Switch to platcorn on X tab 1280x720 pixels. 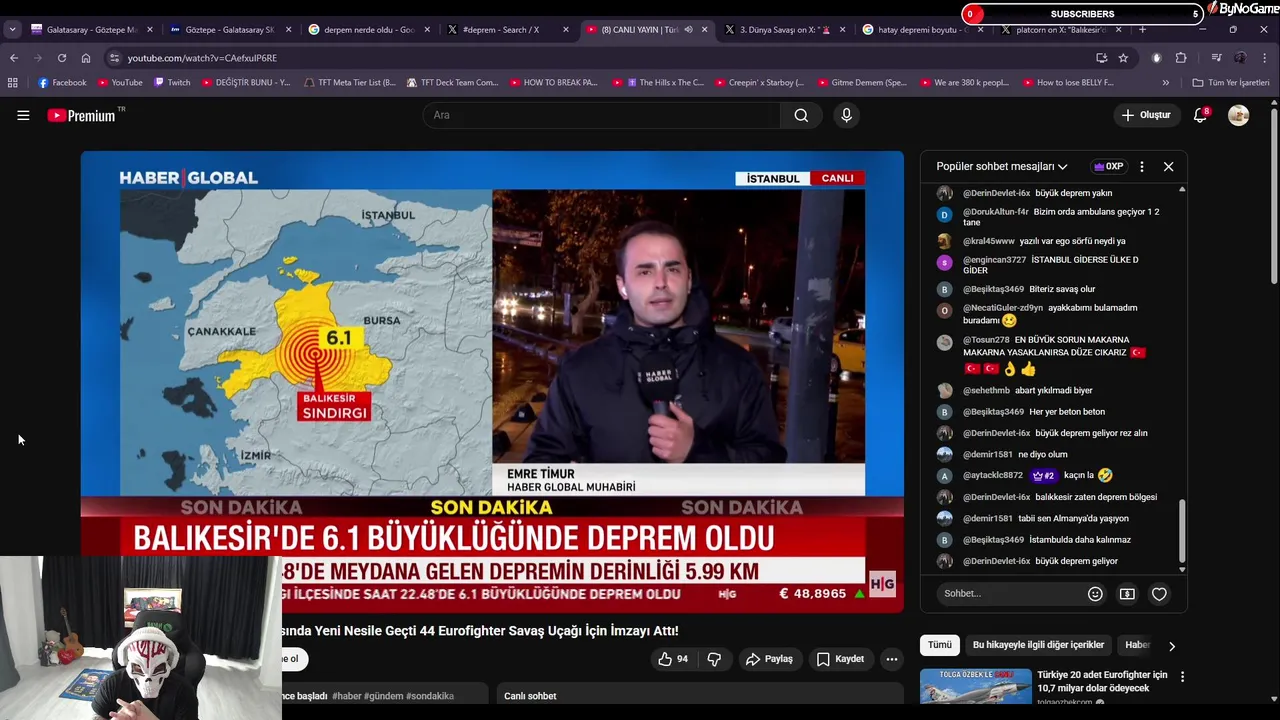click(x=1060, y=30)
